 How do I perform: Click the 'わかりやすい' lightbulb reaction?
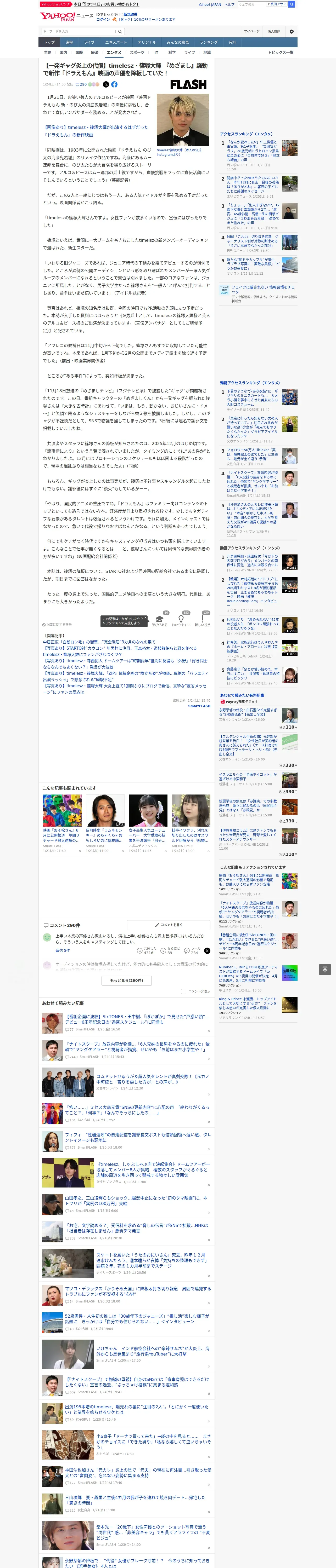coord(181,620)
